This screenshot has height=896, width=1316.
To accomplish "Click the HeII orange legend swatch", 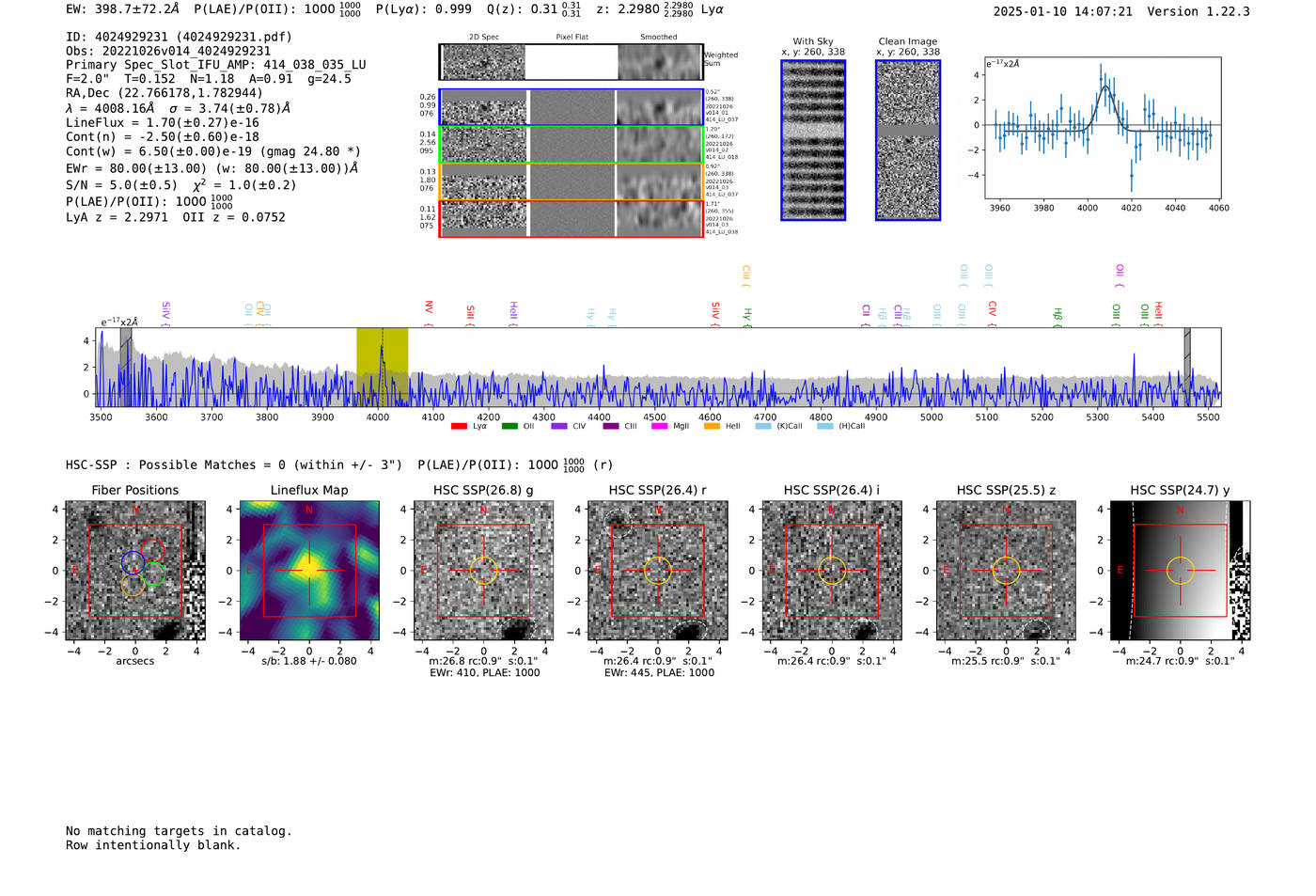I will point(712,426).
